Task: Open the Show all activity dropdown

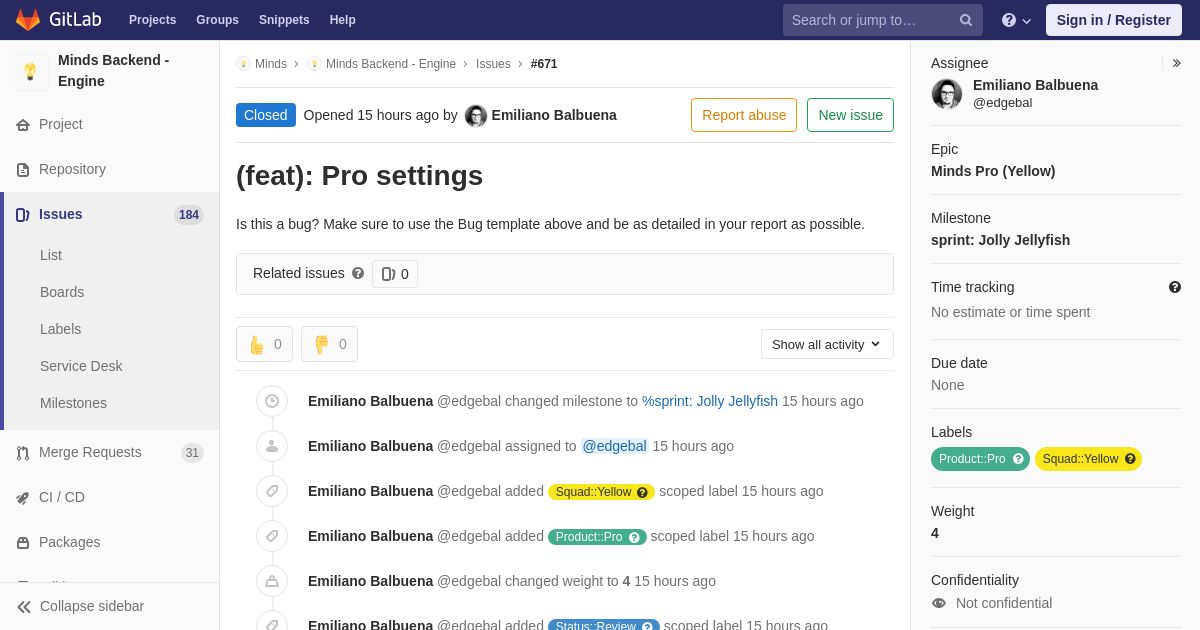Action: tap(827, 344)
